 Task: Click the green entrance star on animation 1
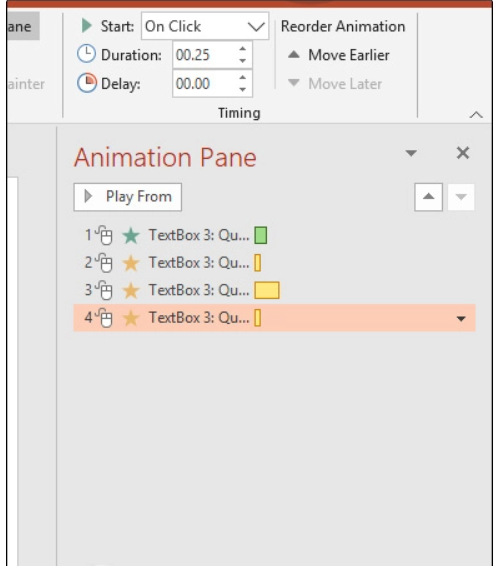click(131, 236)
